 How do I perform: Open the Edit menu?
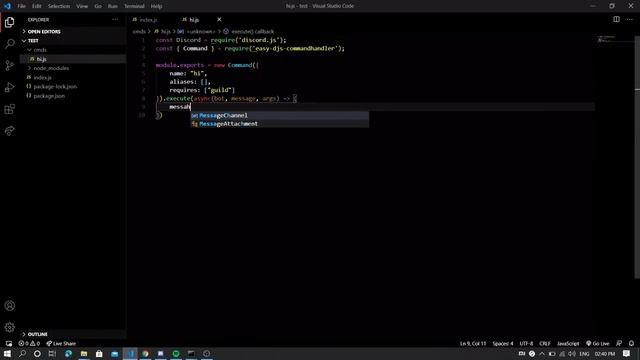coord(37,6)
